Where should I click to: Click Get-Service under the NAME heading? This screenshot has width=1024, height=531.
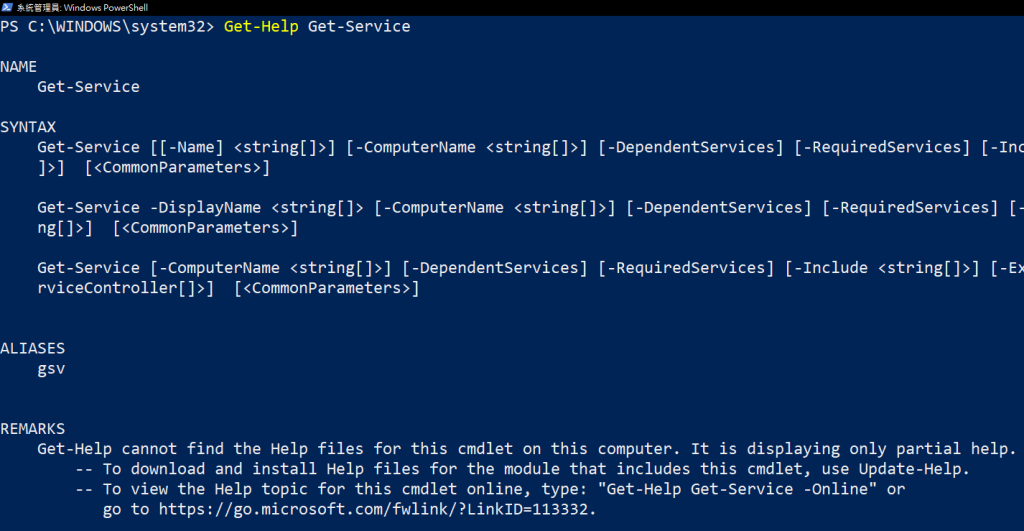(x=88, y=87)
